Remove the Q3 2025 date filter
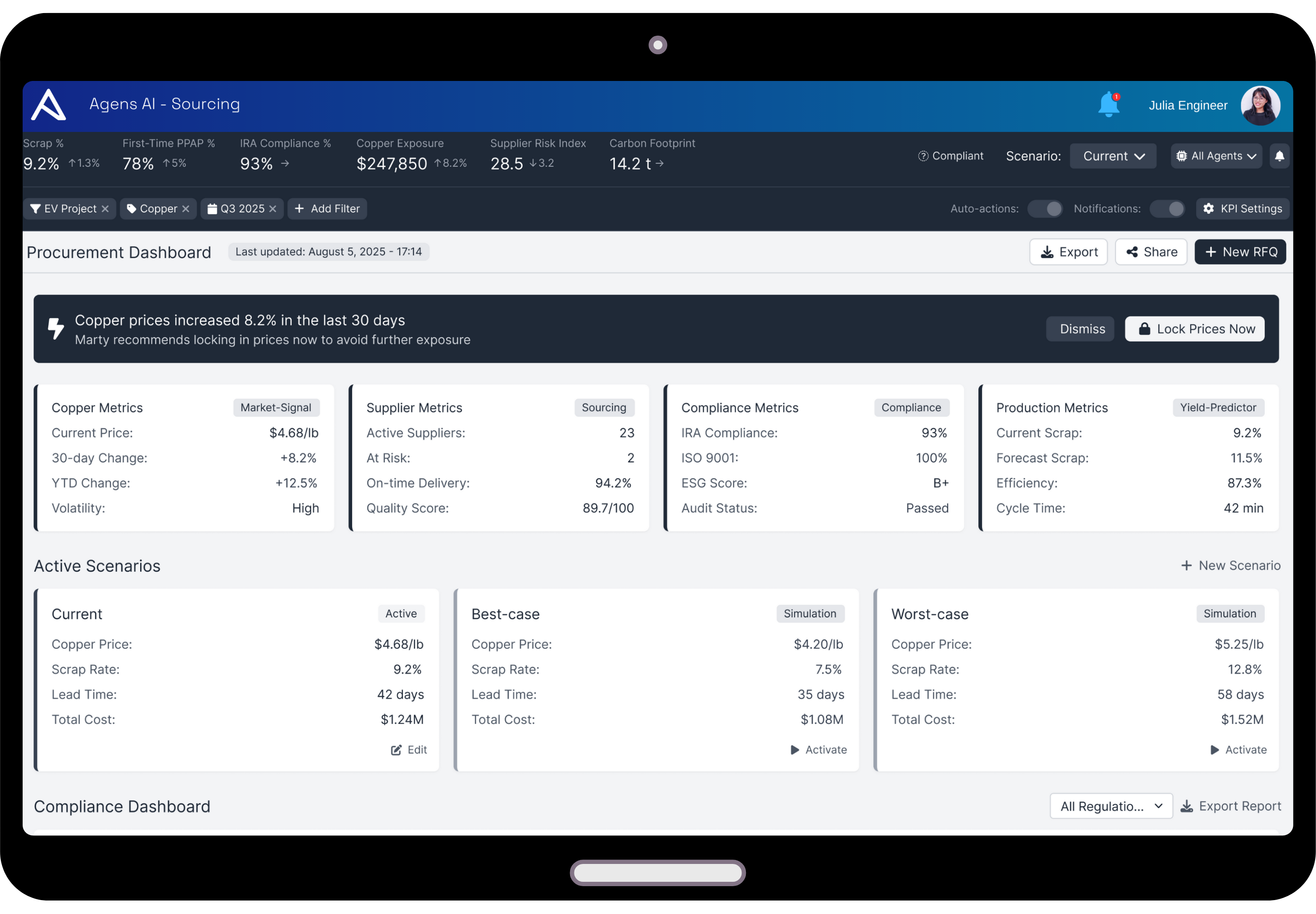The image size is (1316, 914). point(272,209)
